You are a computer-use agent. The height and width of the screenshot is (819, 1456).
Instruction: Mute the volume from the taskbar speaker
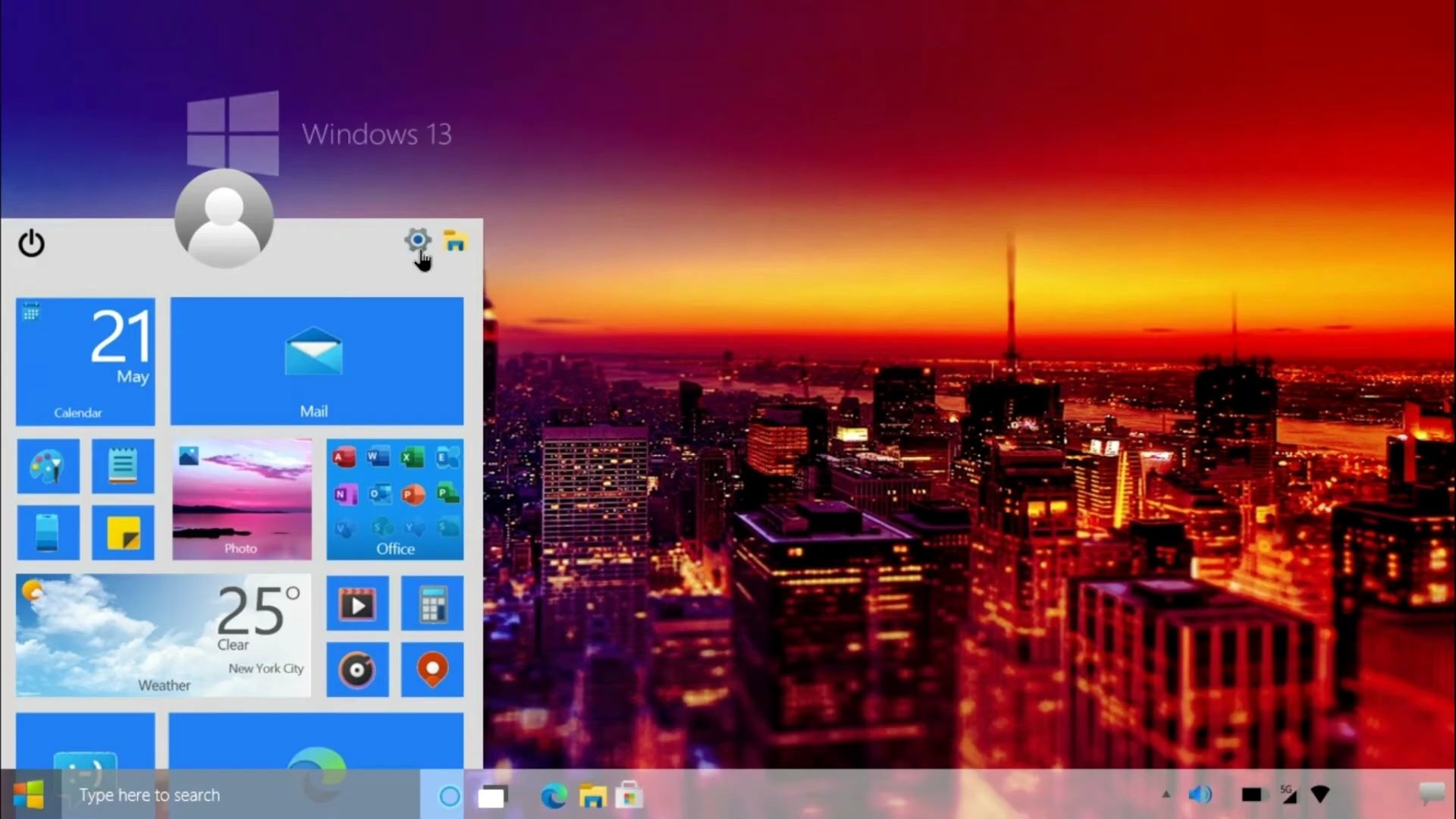[x=1200, y=795]
